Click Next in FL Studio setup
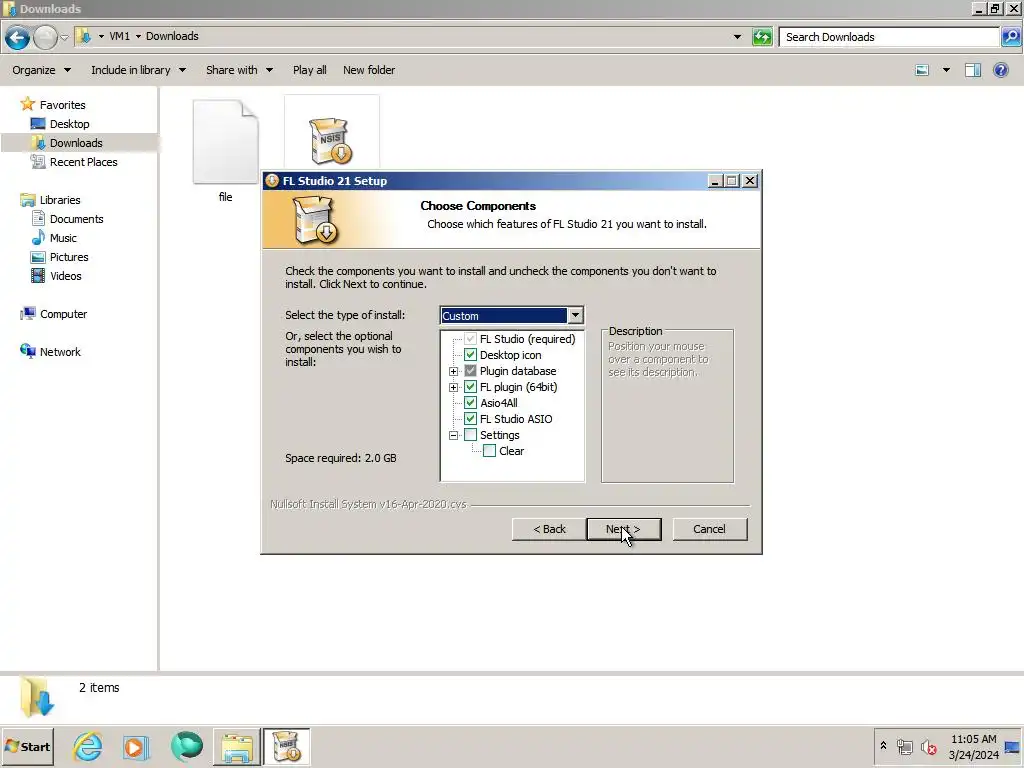Screen dimensions: 1024x768 tap(624, 529)
